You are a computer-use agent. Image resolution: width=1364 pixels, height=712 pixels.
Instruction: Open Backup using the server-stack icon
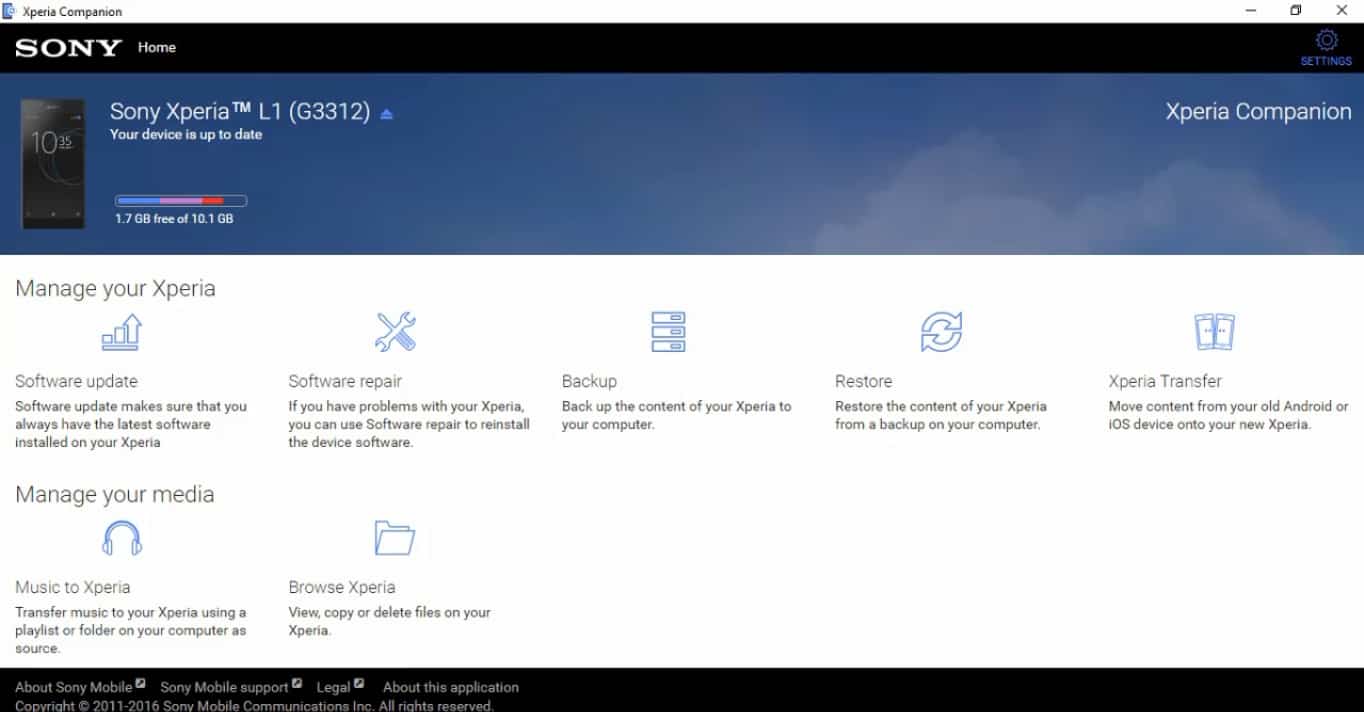[x=668, y=332]
